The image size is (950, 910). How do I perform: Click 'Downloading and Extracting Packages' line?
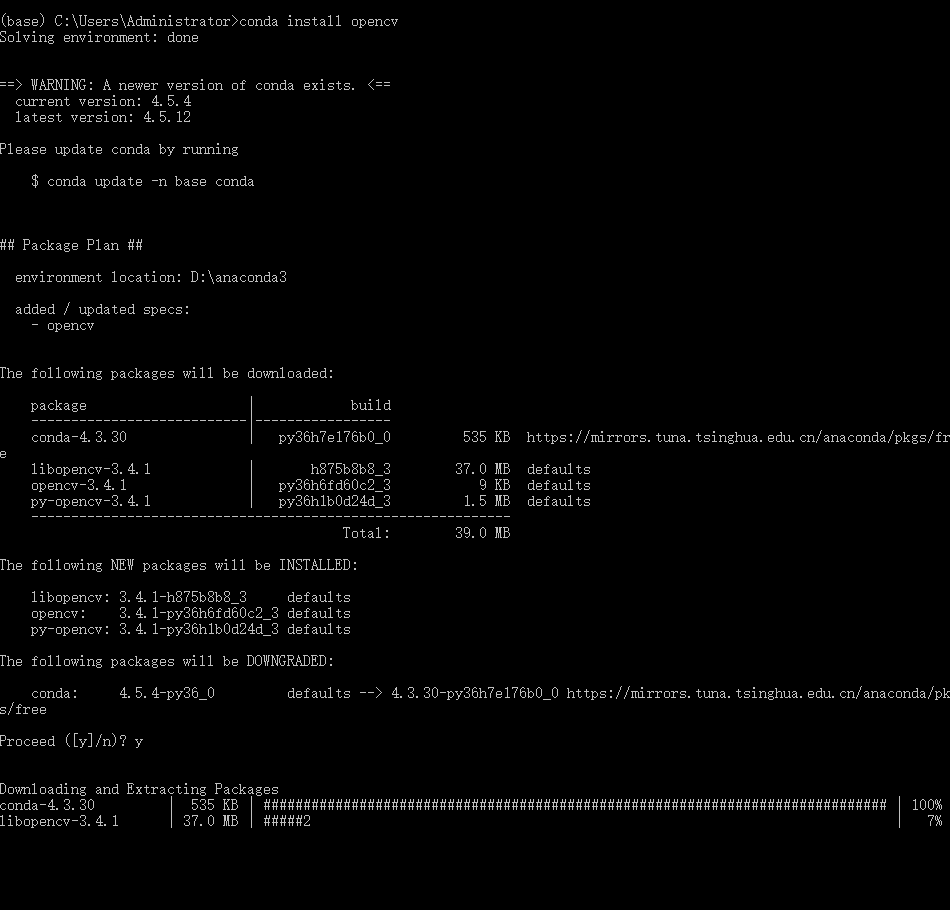tap(139, 789)
